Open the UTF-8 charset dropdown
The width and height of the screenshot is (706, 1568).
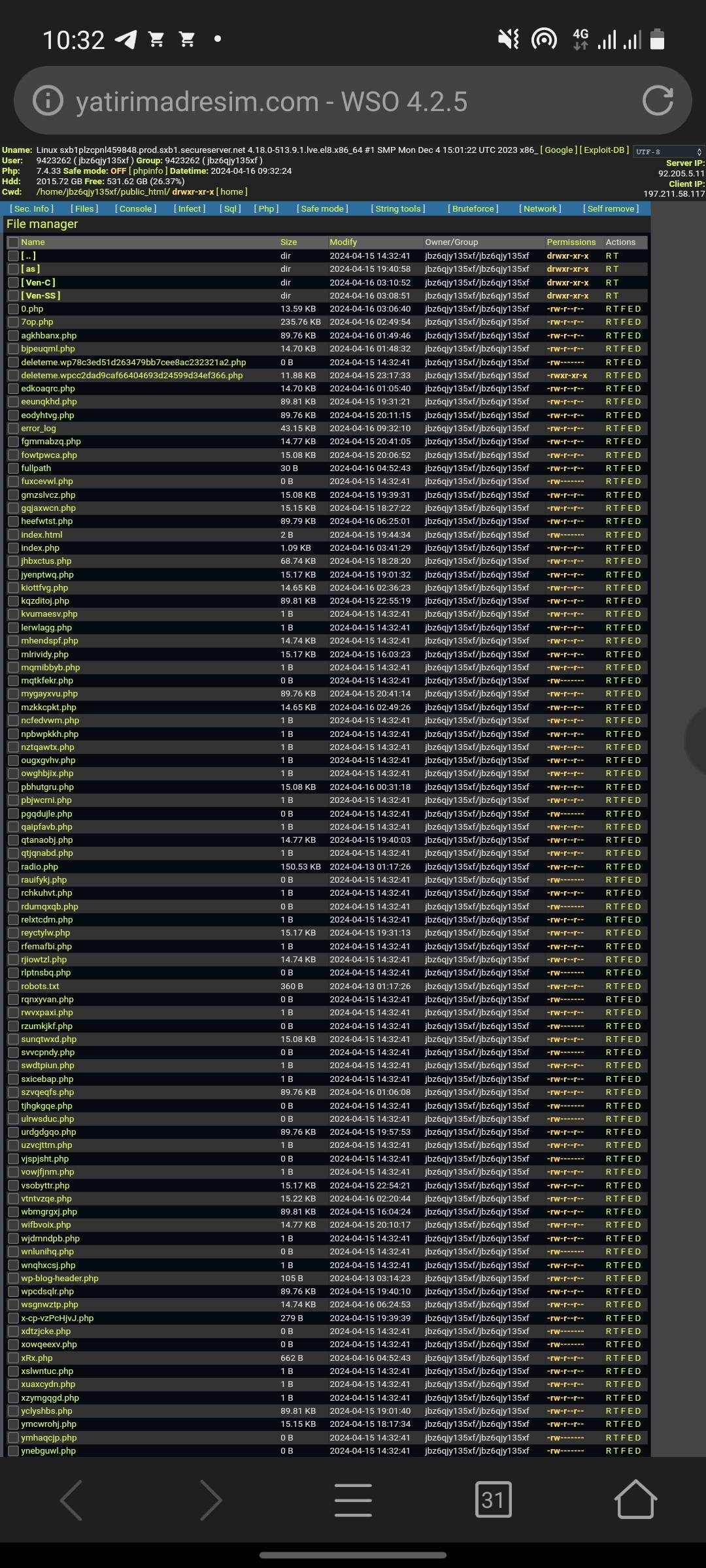669,152
